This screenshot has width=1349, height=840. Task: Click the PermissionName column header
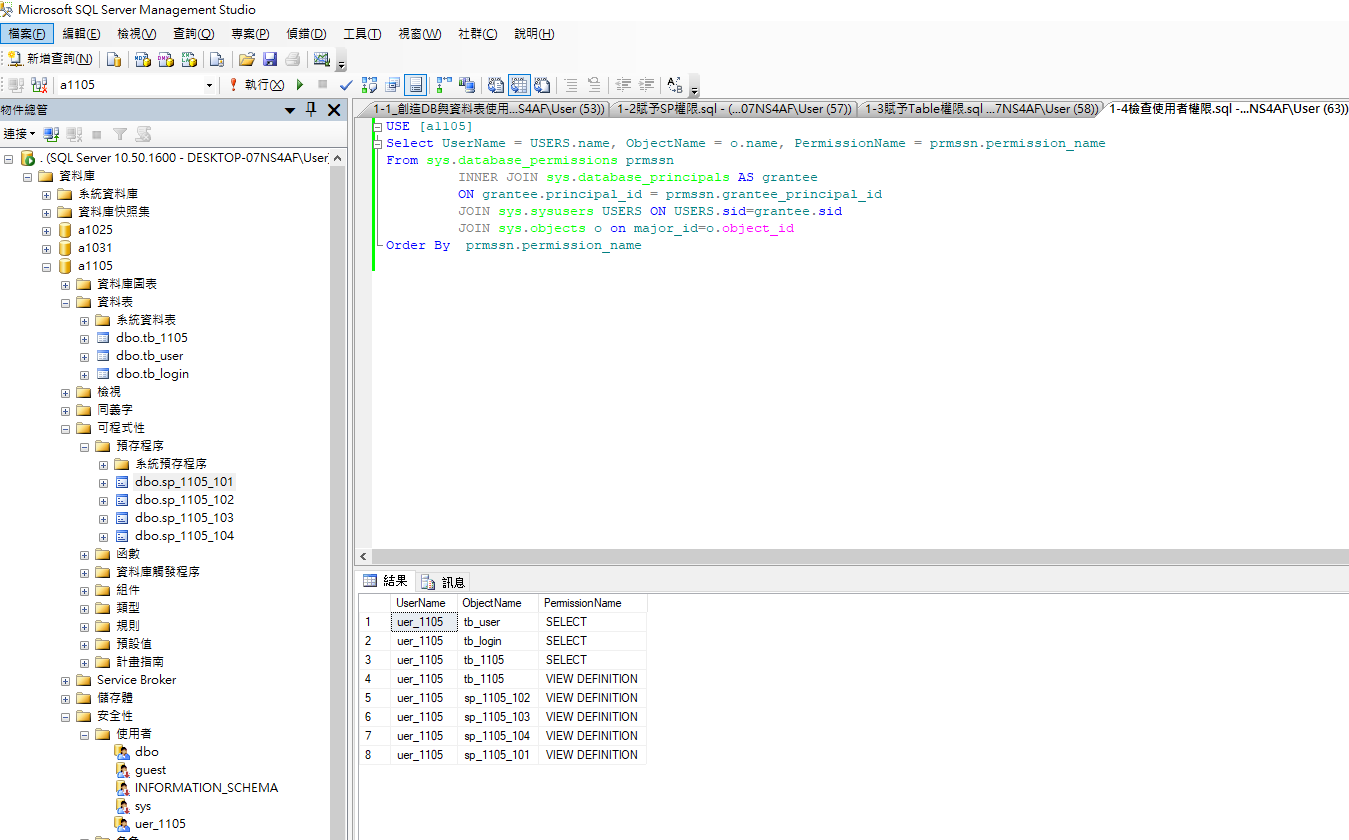582,603
